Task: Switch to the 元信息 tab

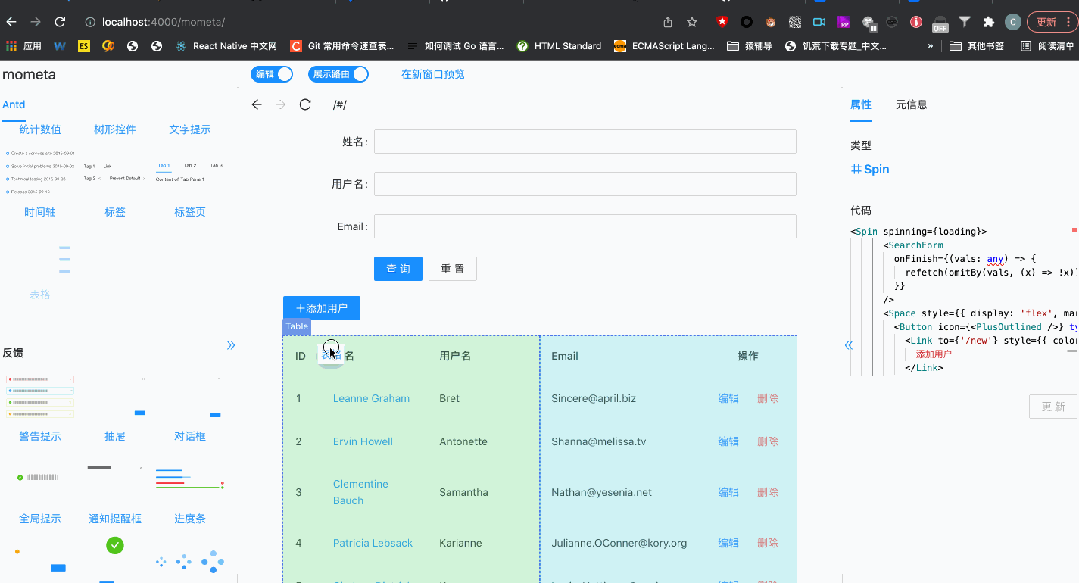Action: (x=912, y=104)
